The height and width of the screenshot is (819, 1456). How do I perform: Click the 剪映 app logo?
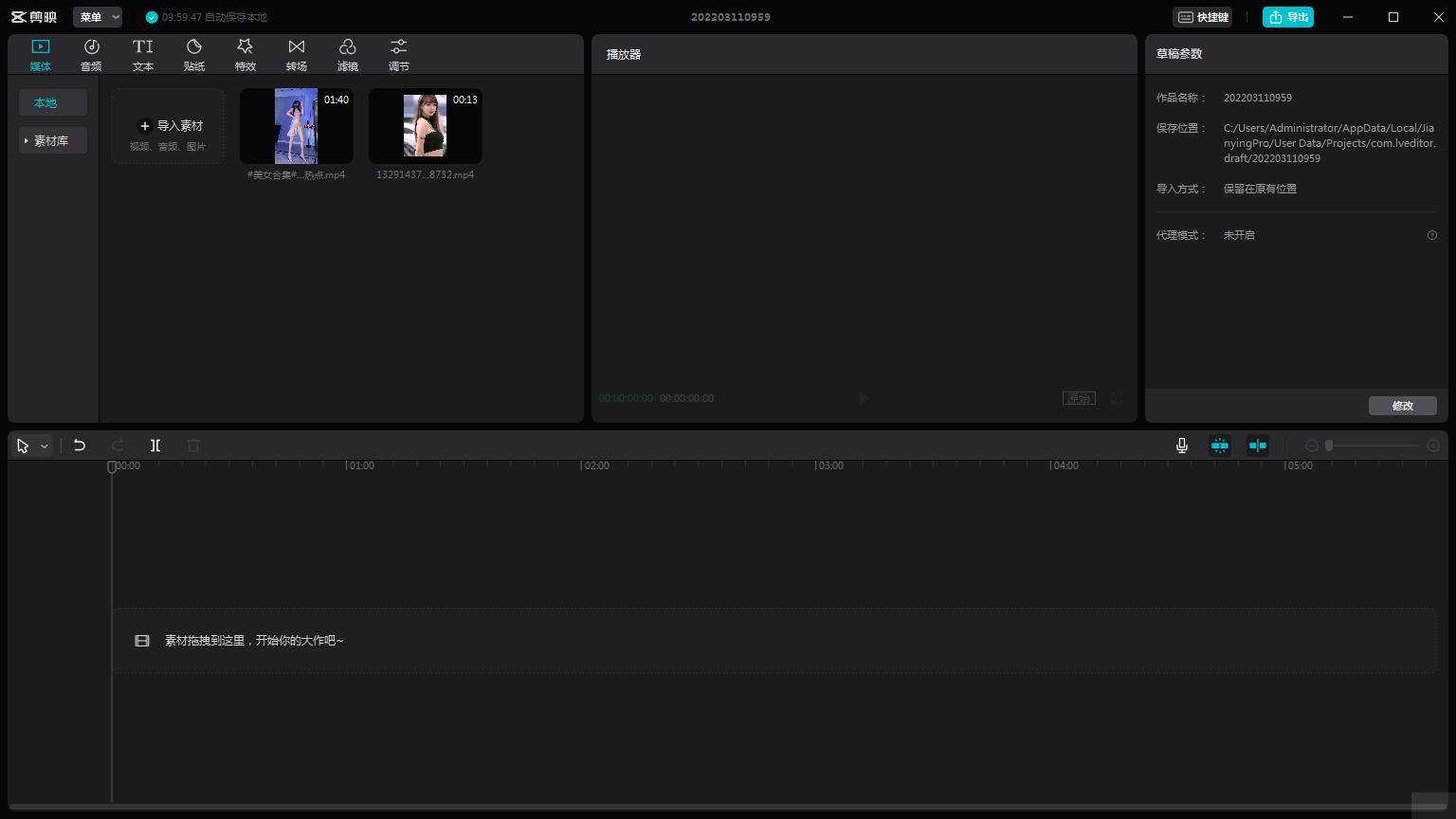pyautogui.click(x=34, y=17)
